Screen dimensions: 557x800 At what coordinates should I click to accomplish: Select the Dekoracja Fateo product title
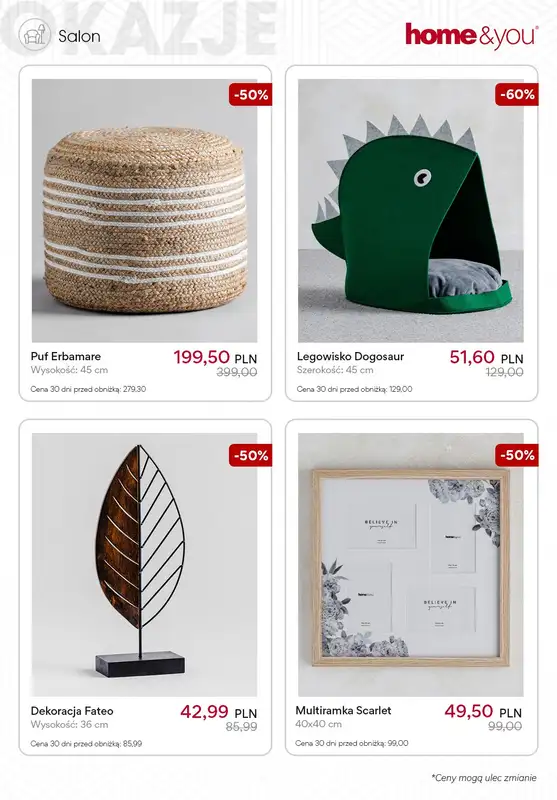[x=72, y=711]
